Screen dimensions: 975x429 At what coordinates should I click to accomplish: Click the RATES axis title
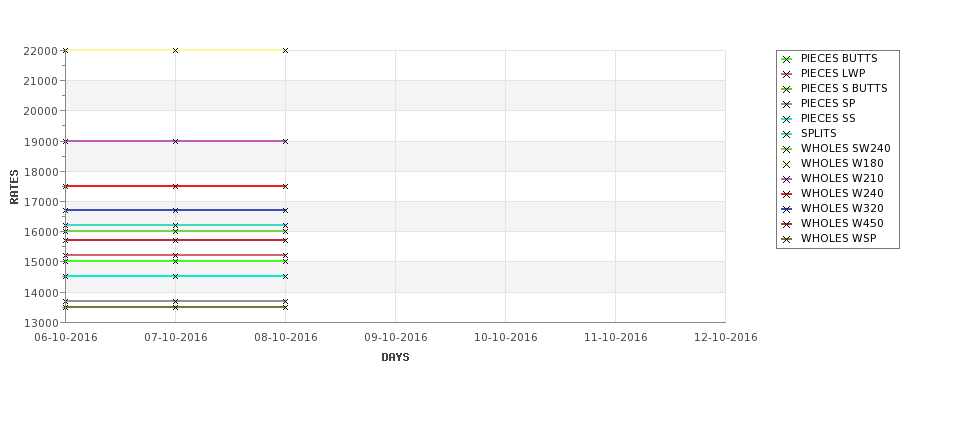(x=14, y=187)
